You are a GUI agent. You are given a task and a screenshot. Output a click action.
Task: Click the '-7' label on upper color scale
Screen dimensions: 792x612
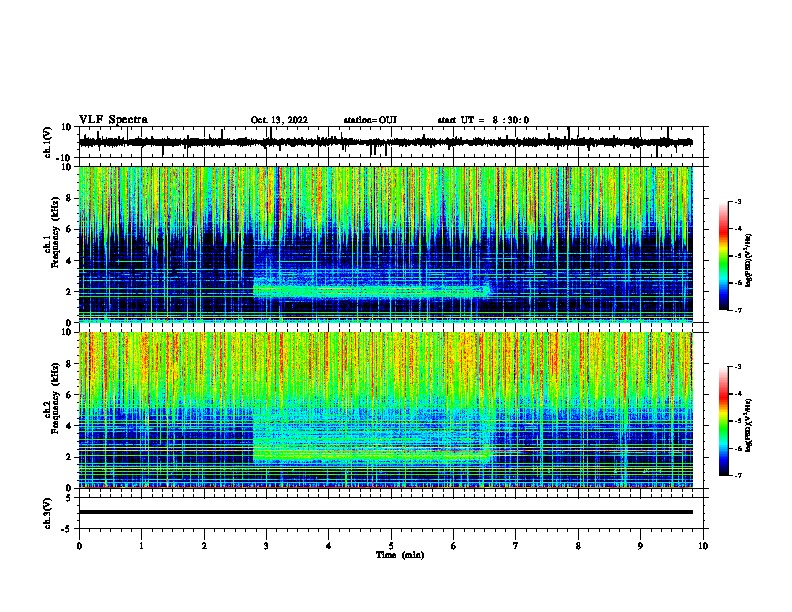click(738, 311)
